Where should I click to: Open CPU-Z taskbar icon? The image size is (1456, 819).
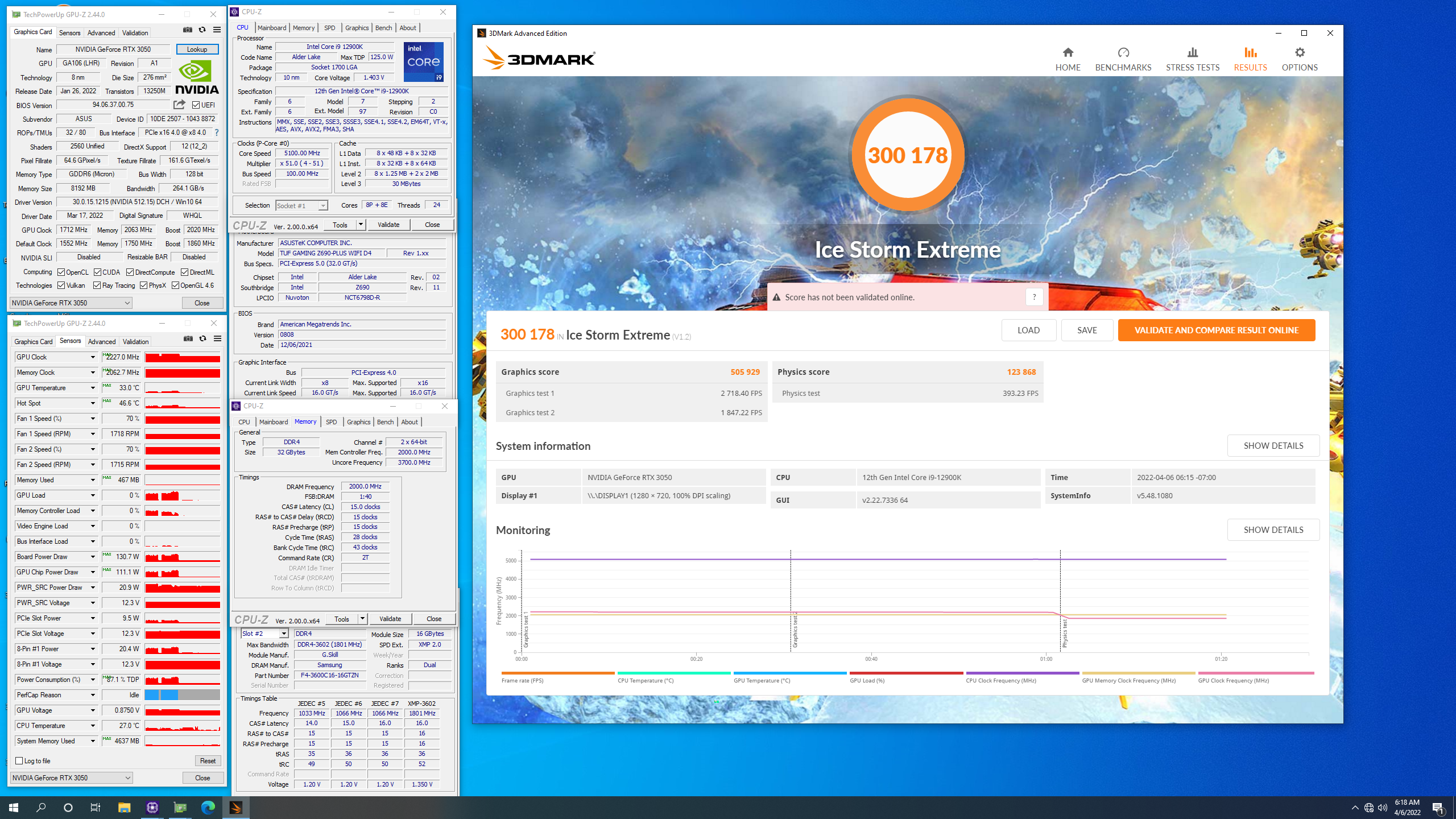[152, 807]
